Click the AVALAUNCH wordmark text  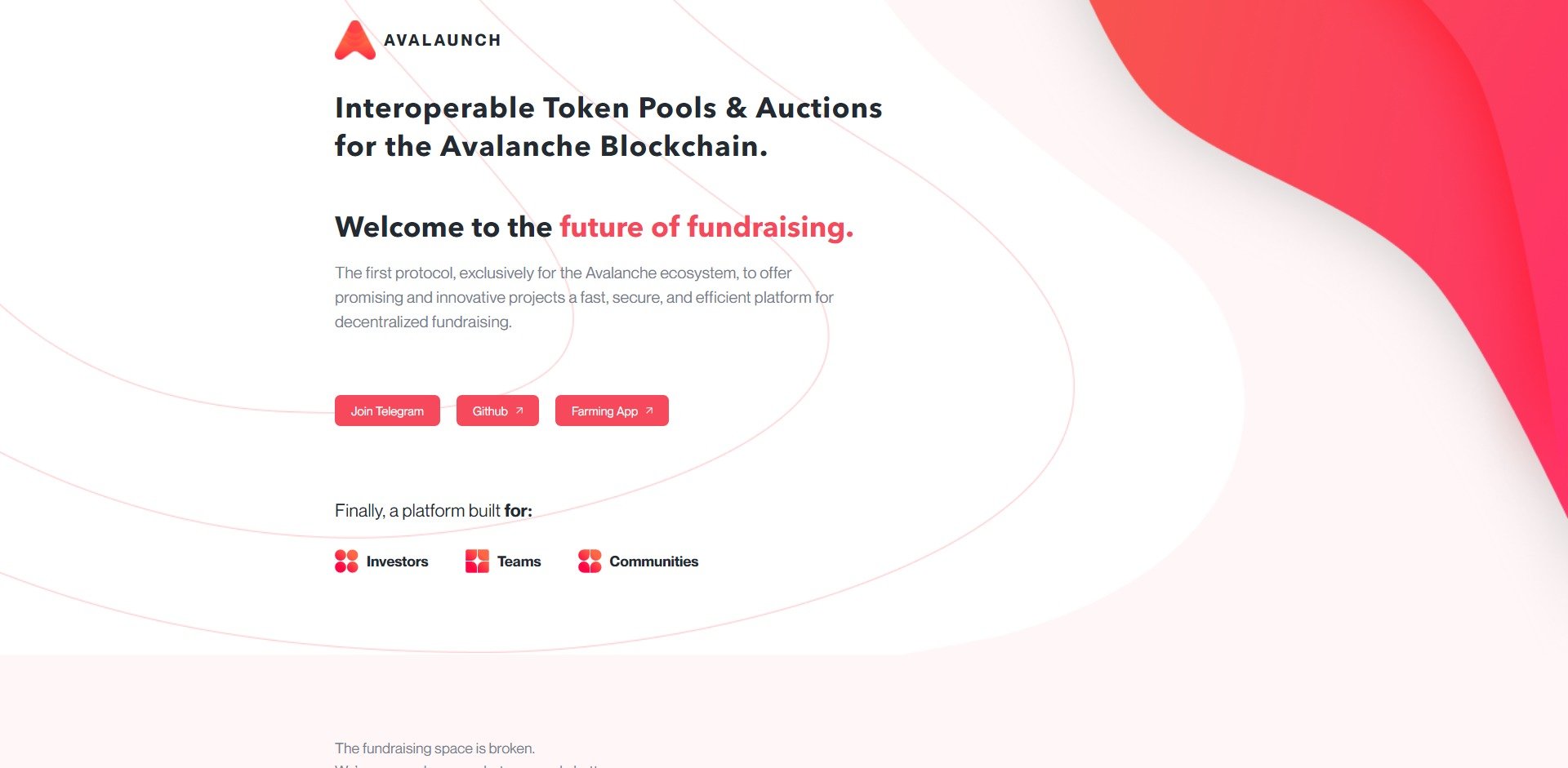click(442, 40)
